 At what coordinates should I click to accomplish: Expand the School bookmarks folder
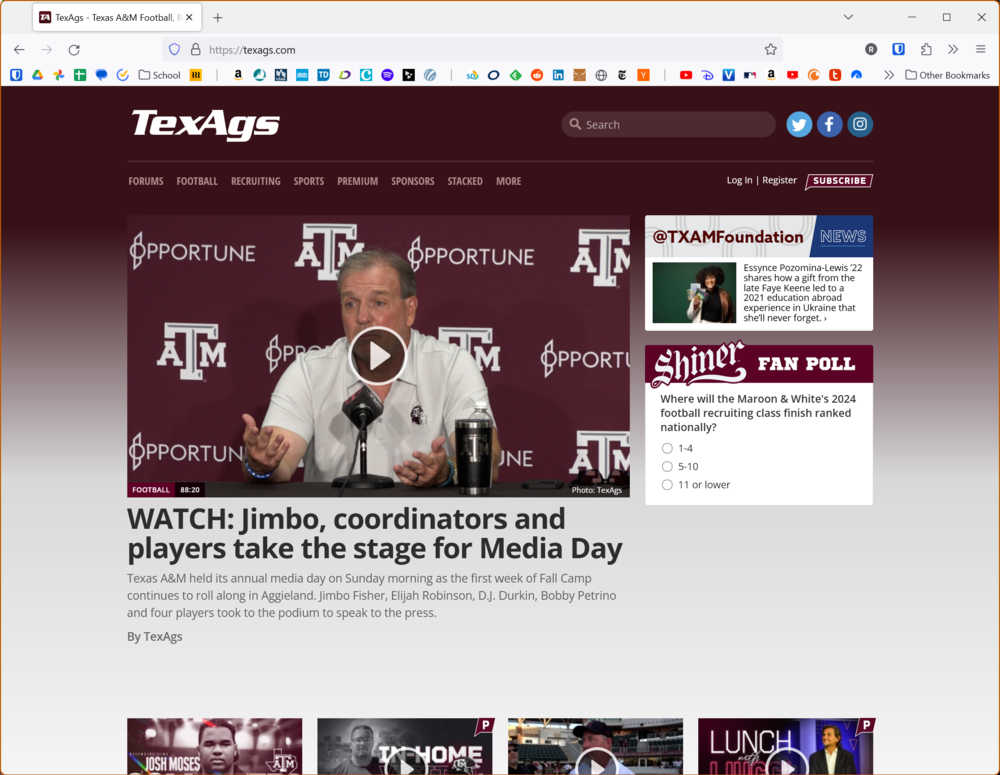click(x=160, y=75)
